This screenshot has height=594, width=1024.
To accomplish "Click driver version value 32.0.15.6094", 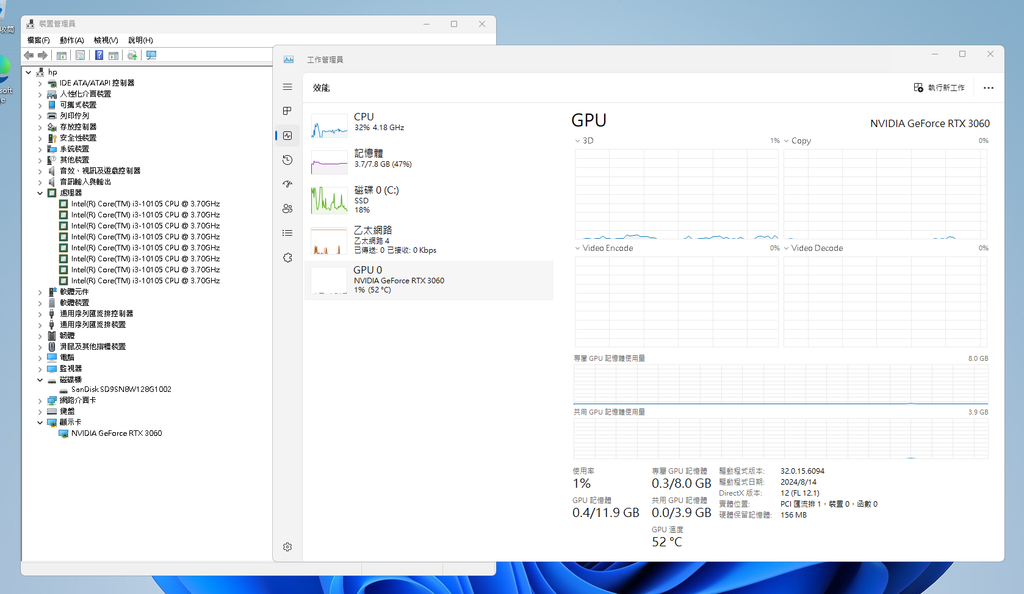I will coord(802,471).
